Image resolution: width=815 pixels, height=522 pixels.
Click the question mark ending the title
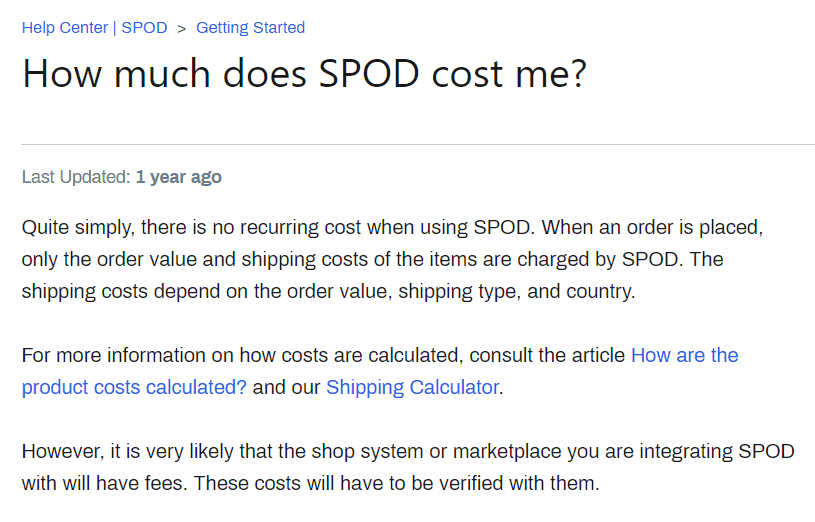[x=580, y=73]
